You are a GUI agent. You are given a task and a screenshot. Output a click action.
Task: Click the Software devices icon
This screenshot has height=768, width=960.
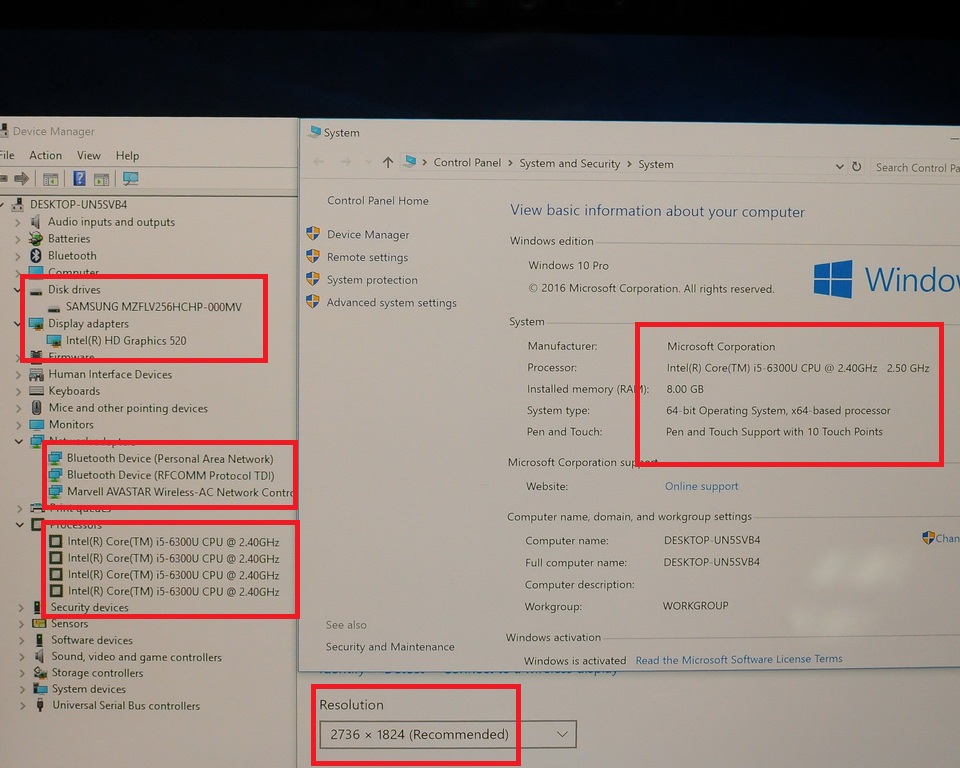pos(39,640)
